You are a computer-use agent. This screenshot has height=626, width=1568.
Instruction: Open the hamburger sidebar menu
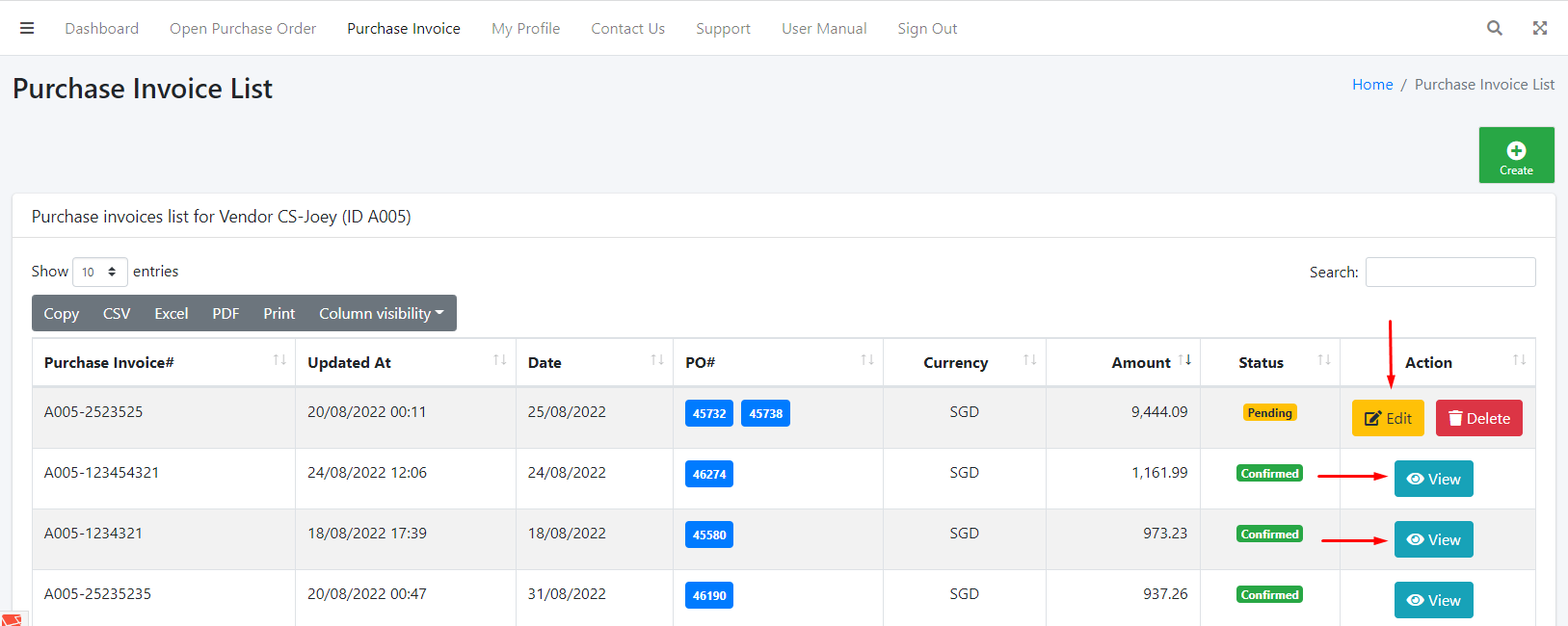(27, 28)
